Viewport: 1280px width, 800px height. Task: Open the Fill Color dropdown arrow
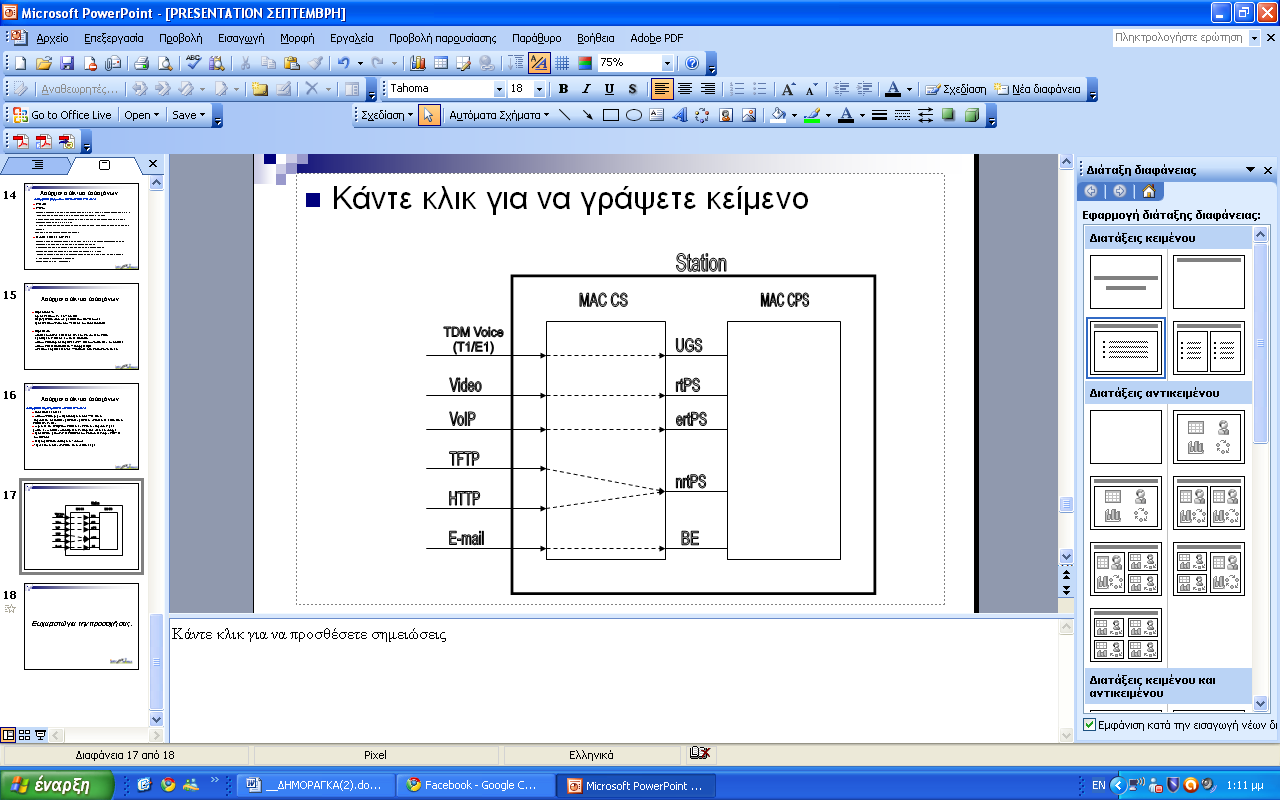794,115
